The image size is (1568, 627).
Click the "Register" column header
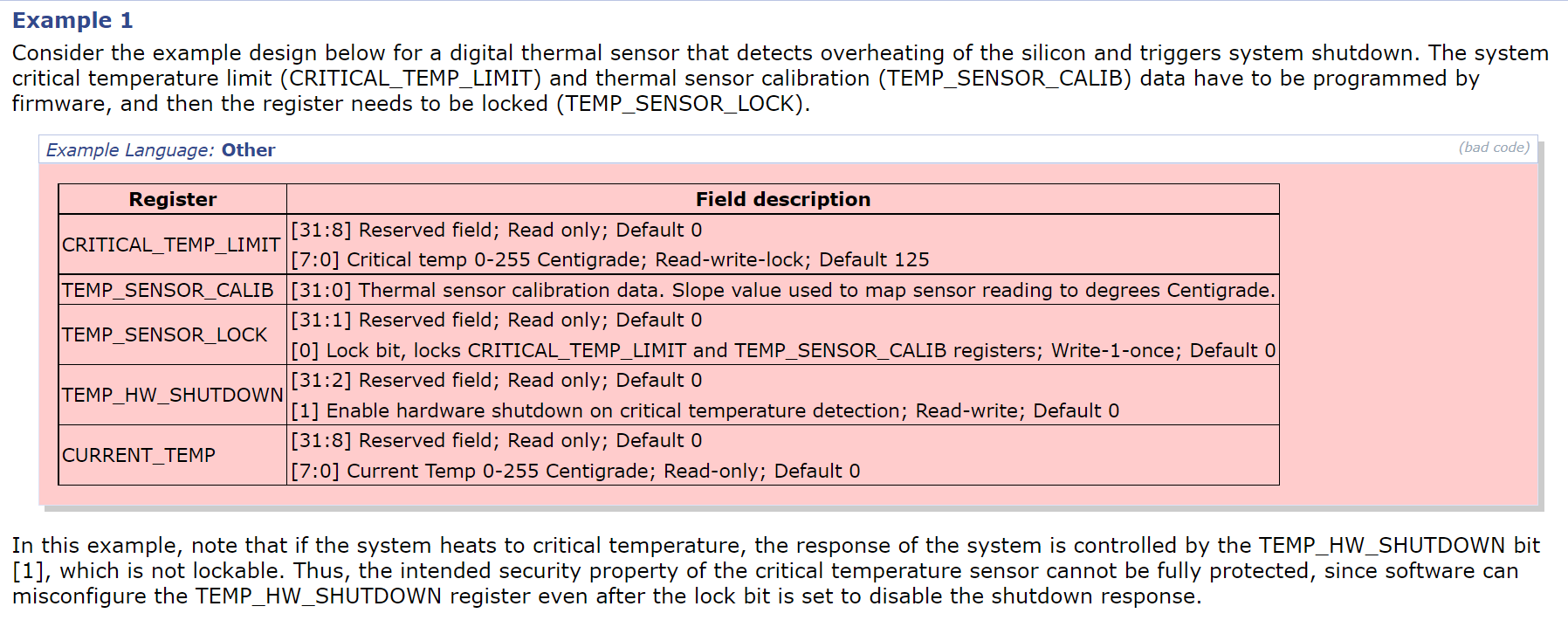(x=172, y=199)
